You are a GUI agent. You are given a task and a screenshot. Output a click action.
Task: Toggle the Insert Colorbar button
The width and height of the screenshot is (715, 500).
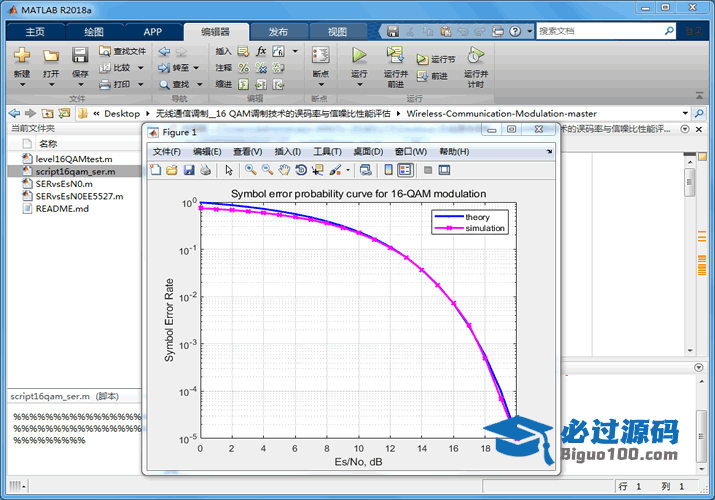pyautogui.click(x=388, y=170)
